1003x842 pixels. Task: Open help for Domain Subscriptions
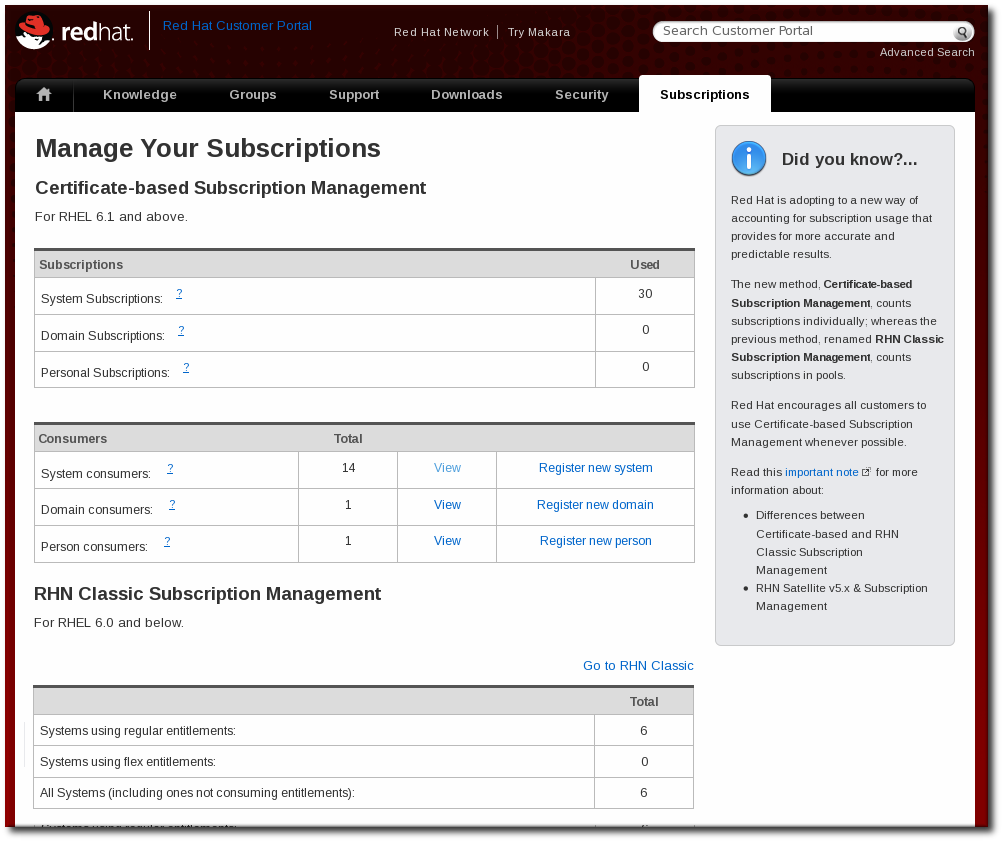tap(181, 330)
